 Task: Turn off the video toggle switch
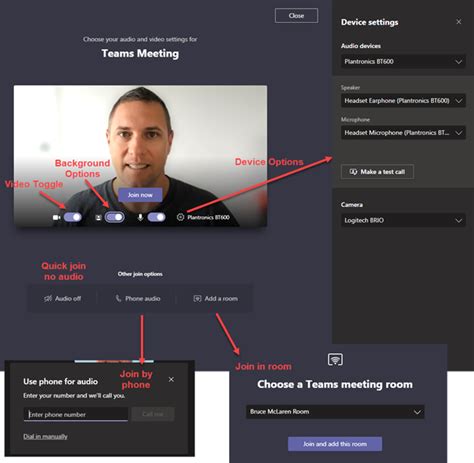click(73, 217)
